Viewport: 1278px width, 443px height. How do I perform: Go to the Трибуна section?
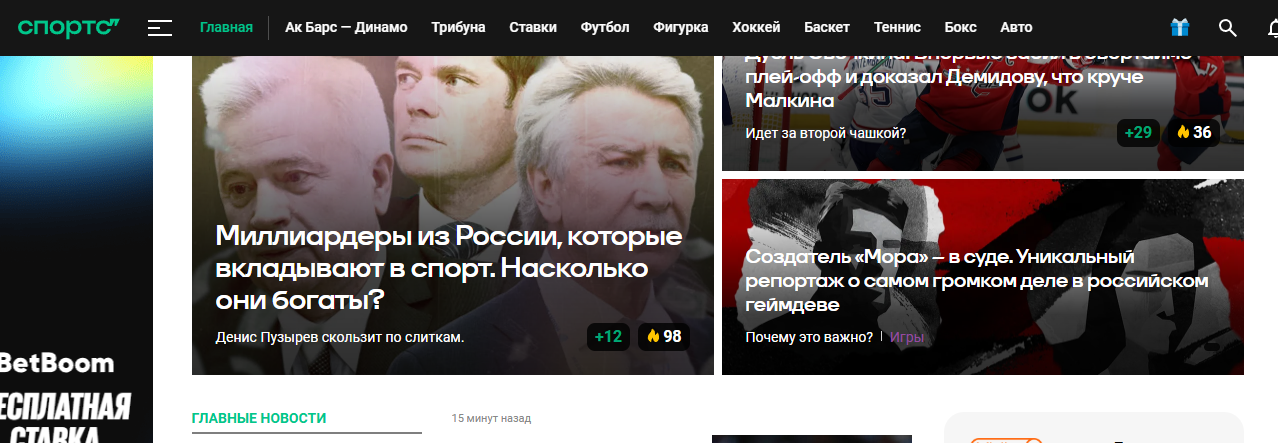[458, 27]
